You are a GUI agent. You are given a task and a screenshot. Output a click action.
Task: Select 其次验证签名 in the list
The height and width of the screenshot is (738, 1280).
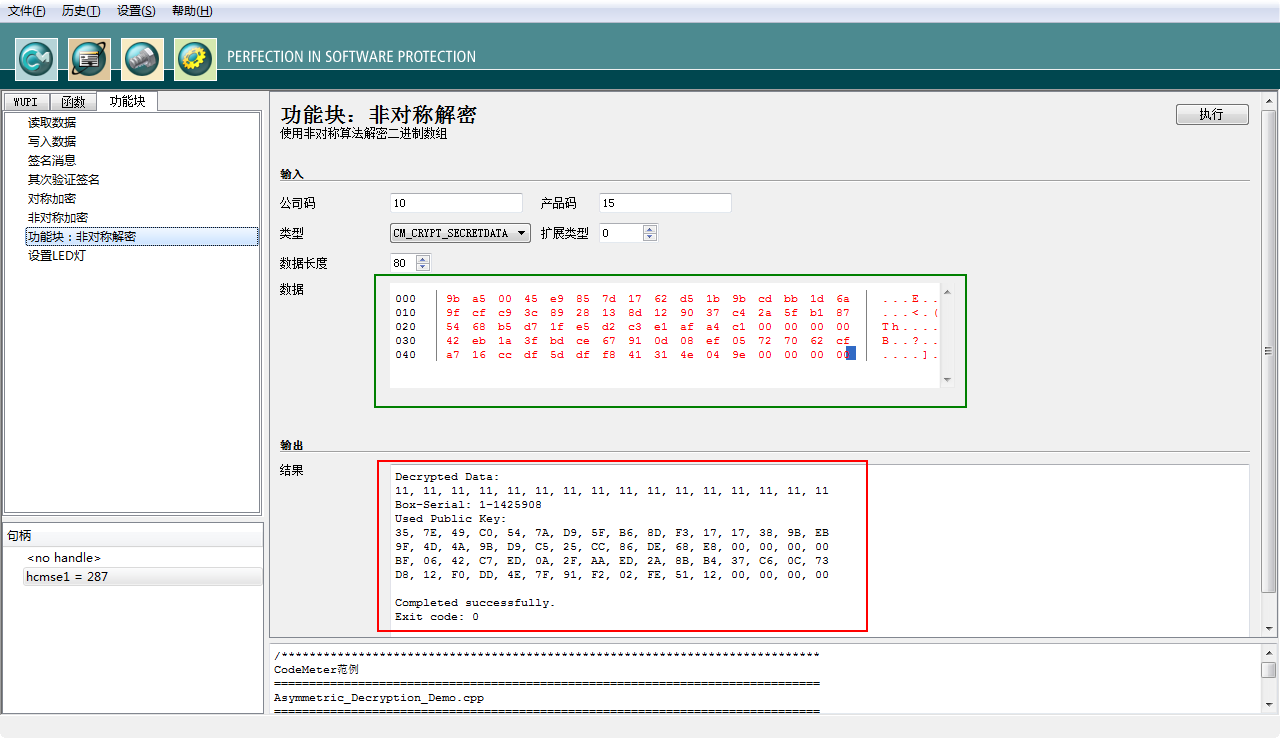click(x=64, y=179)
